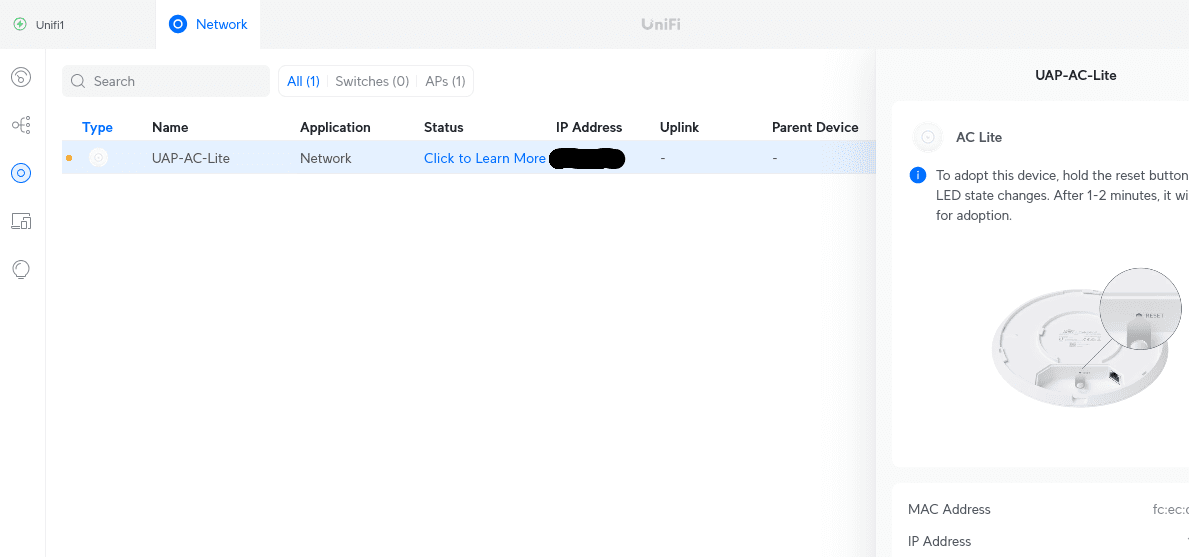Viewport: 1189px width, 557px height.
Task: Open the Client Devices sidebar icon
Action: (21, 221)
